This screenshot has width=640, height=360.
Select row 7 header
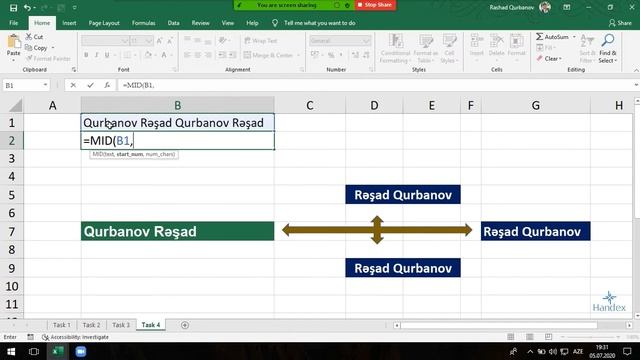(x=11, y=231)
